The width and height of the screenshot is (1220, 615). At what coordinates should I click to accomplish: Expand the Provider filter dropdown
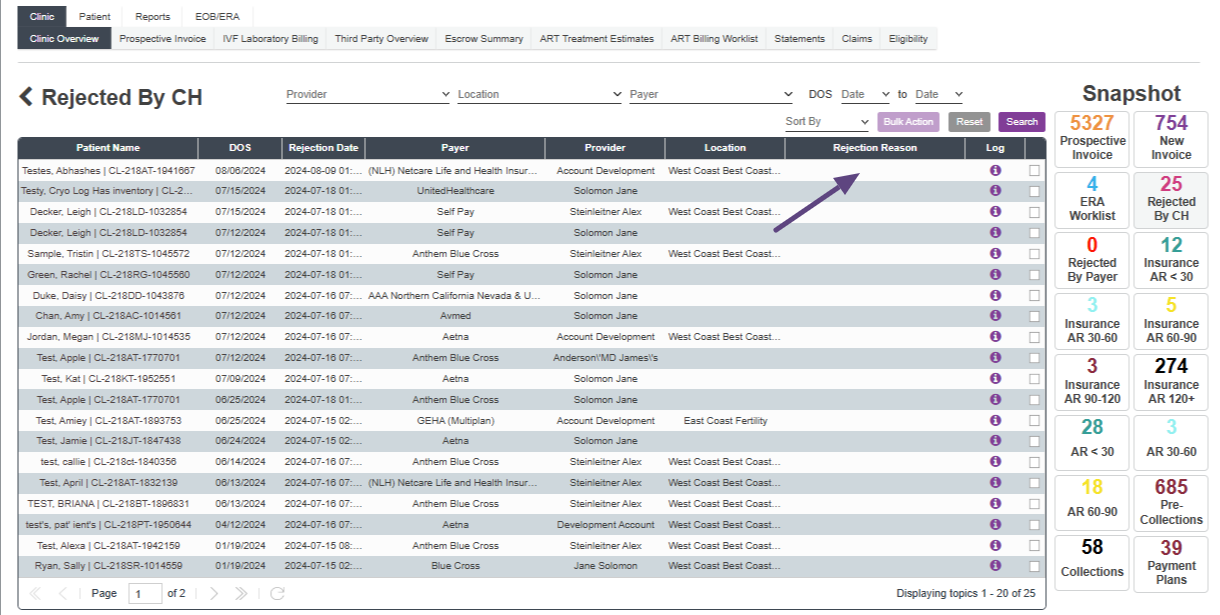367,95
